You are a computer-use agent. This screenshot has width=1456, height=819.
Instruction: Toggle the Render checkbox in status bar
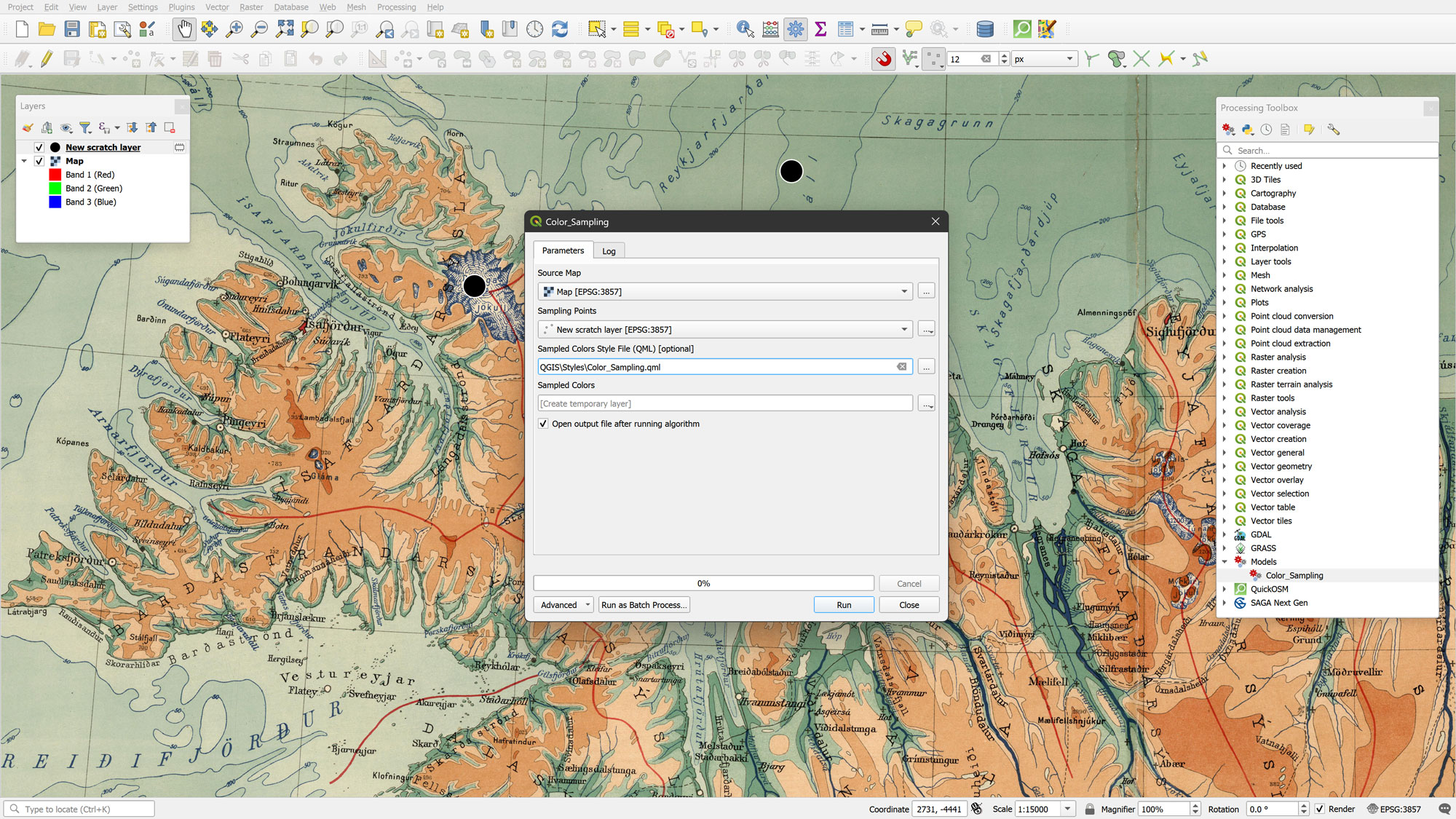(x=1320, y=809)
